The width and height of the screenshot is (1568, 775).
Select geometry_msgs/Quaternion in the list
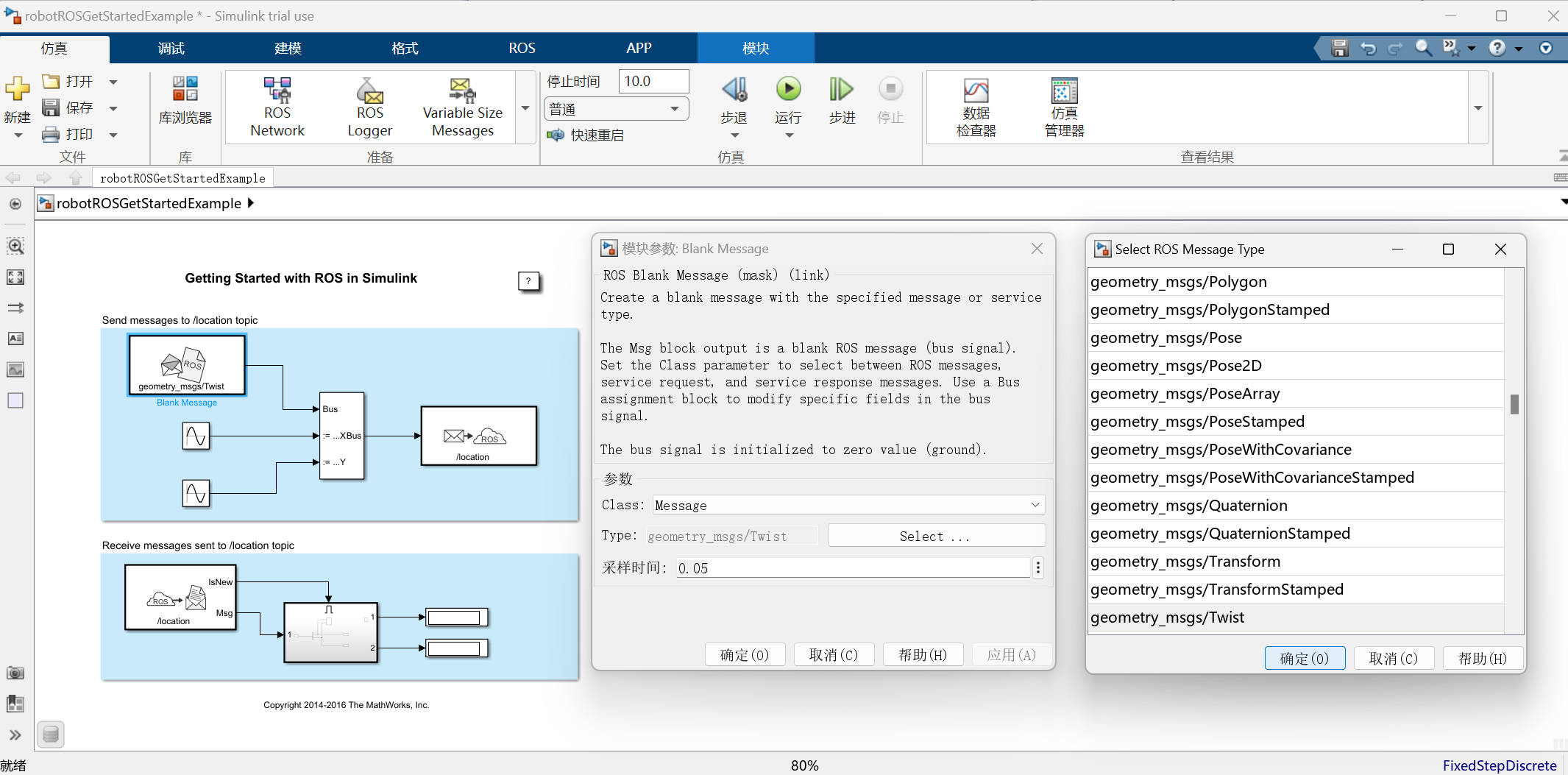[x=1296, y=506]
